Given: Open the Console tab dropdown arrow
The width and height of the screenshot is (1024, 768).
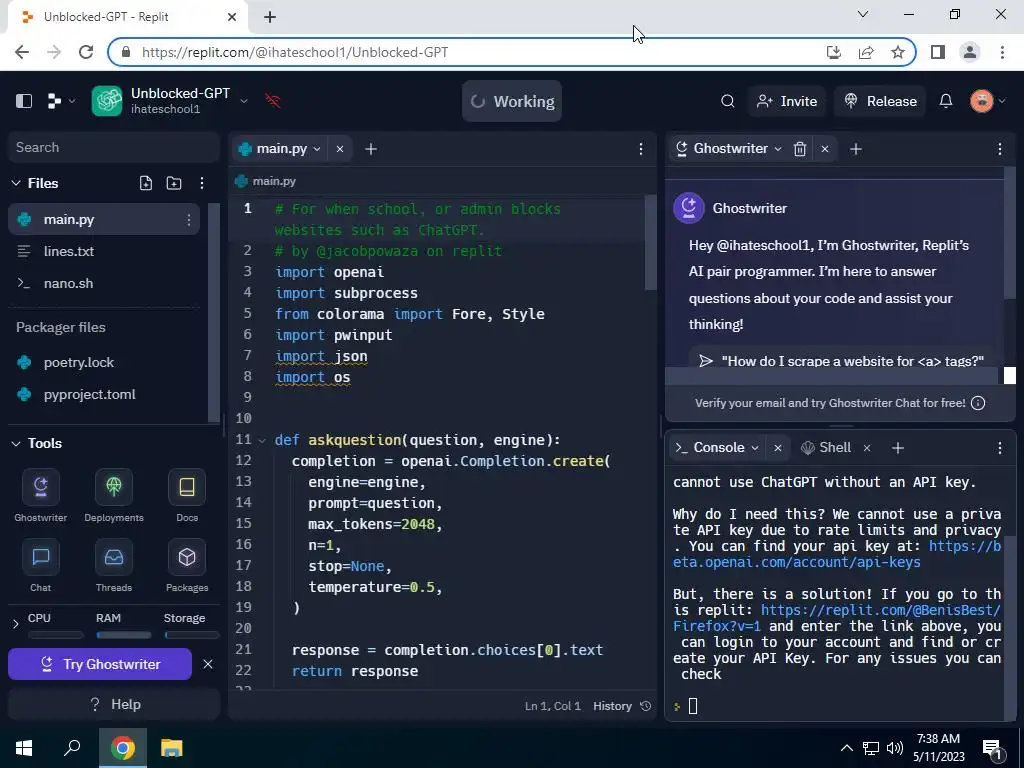Looking at the screenshot, I should pyautogui.click(x=755, y=448).
